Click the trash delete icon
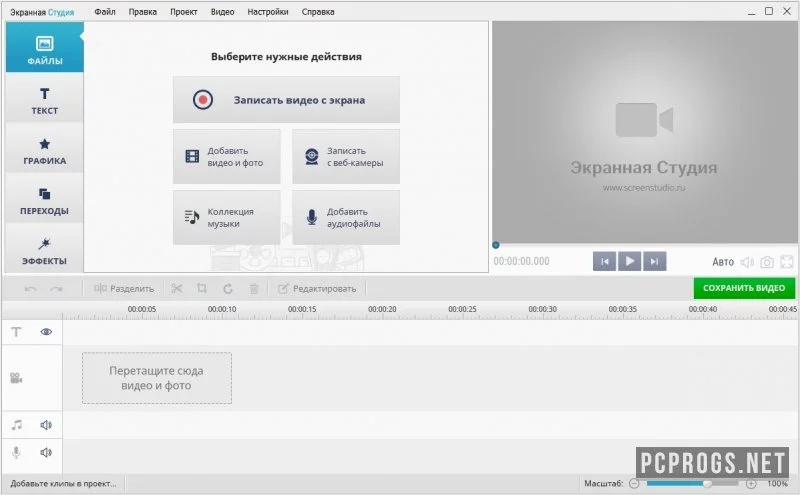The width and height of the screenshot is (800, 495). tap(254, 289)
